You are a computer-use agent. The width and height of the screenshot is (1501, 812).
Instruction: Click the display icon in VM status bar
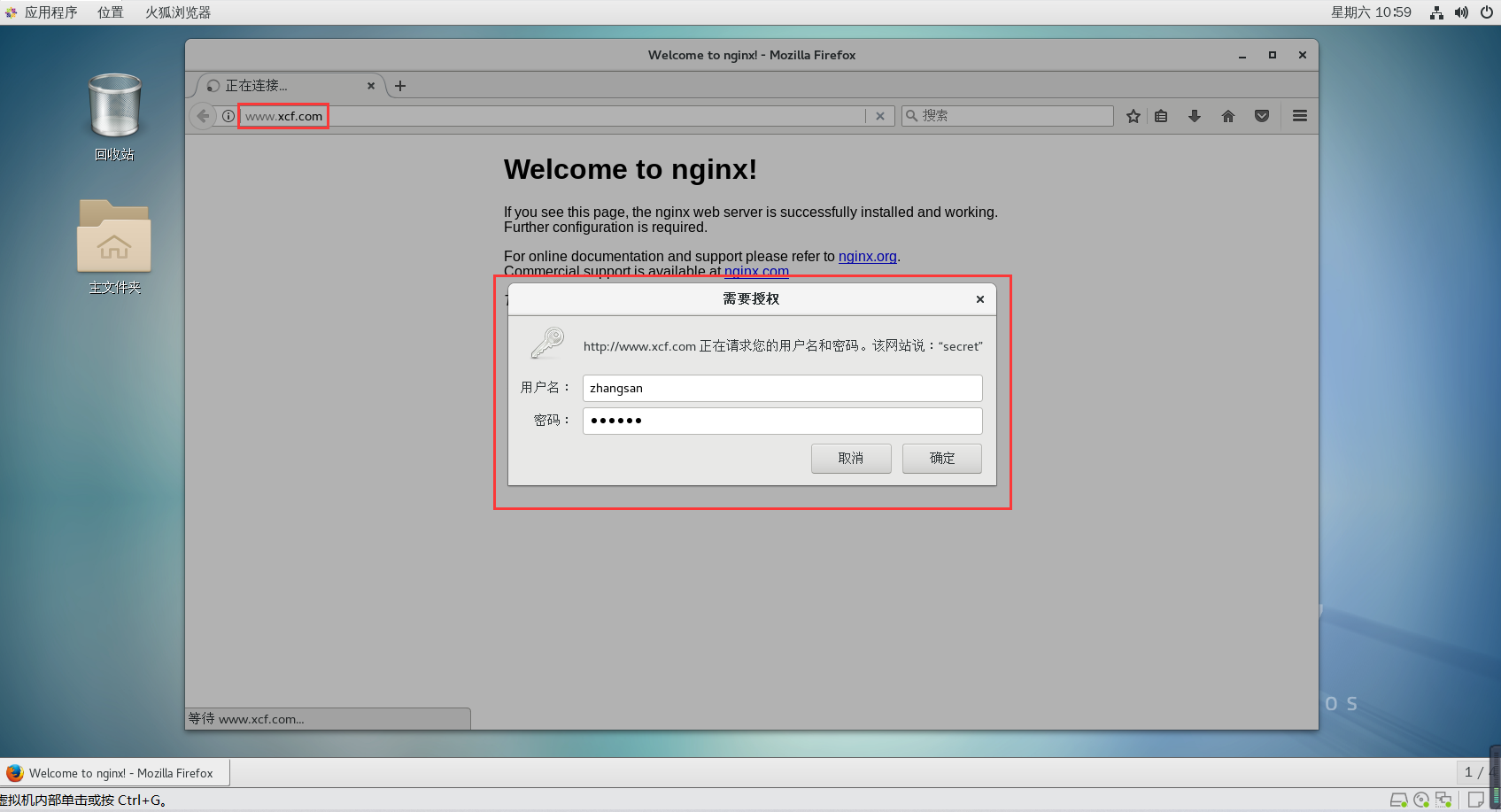(1476, 800)
